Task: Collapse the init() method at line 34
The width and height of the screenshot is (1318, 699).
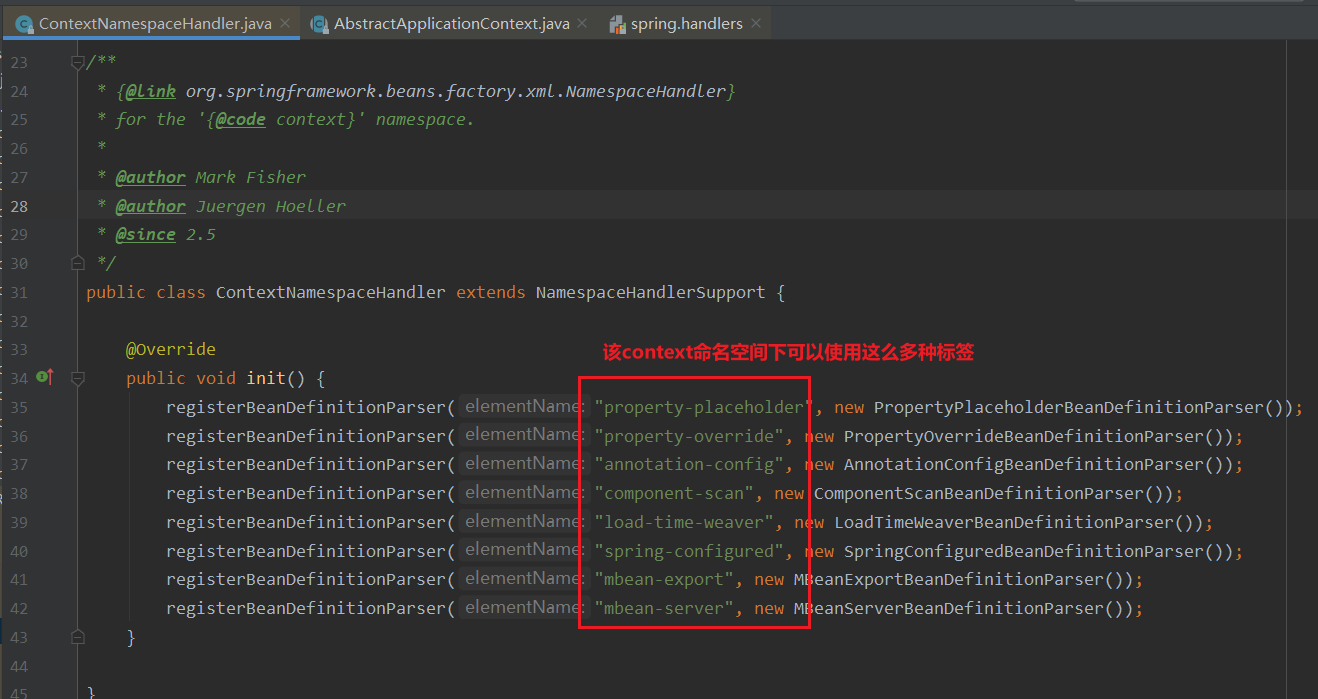Action: coord(78,378)
